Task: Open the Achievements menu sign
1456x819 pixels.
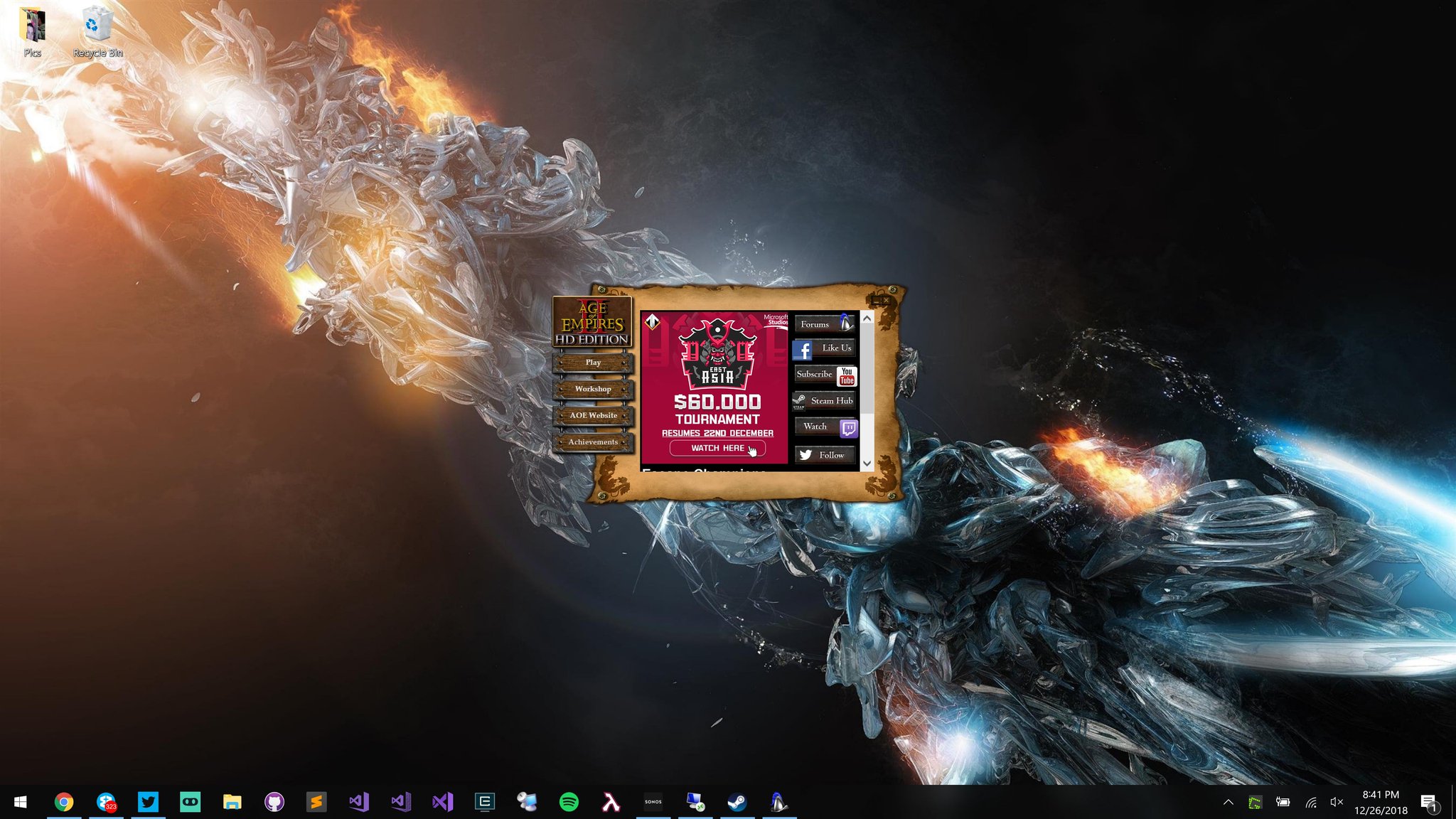Action: point(593,442)
